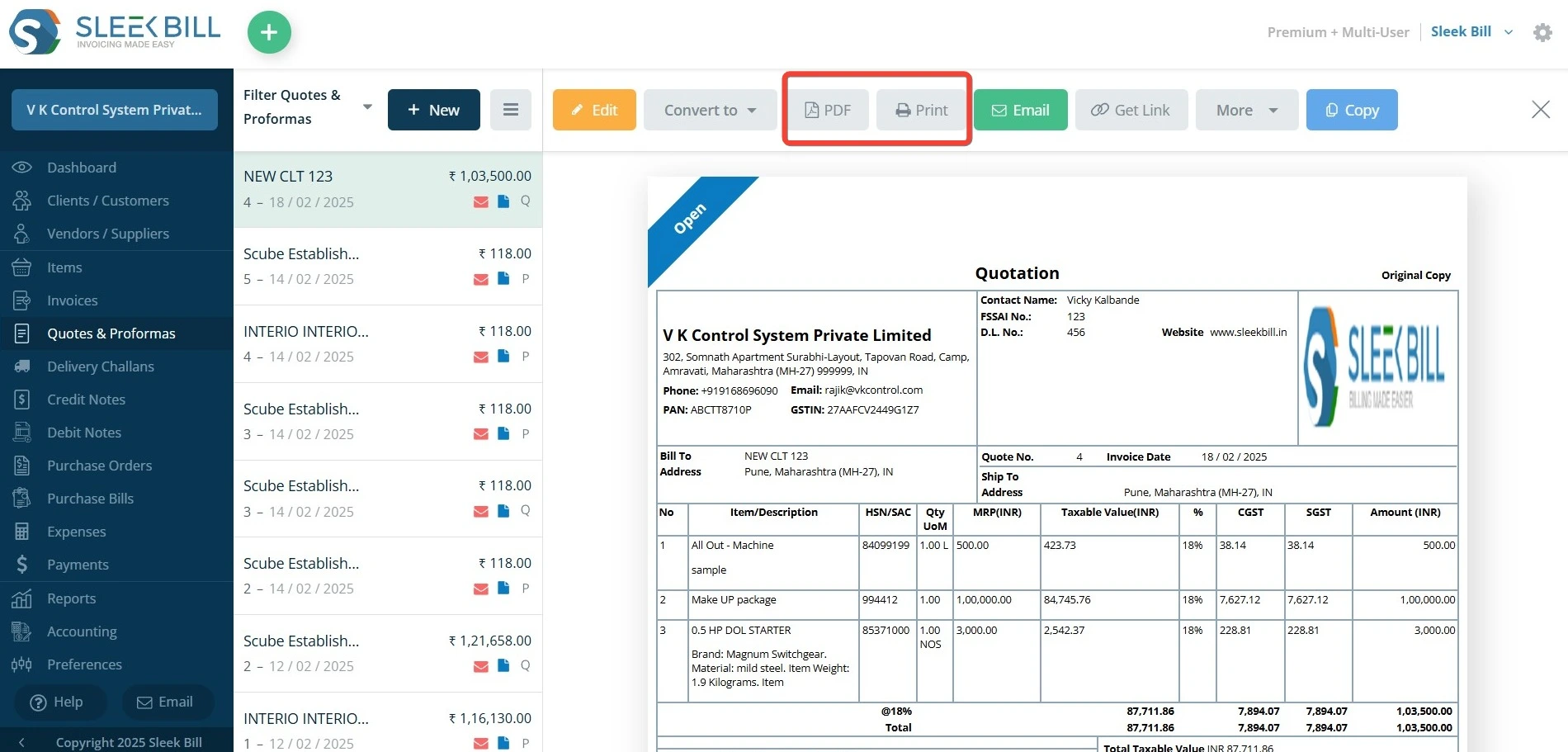
Task: Click the "Premium + Multi-User" plan label
Action: (1339, 32)
